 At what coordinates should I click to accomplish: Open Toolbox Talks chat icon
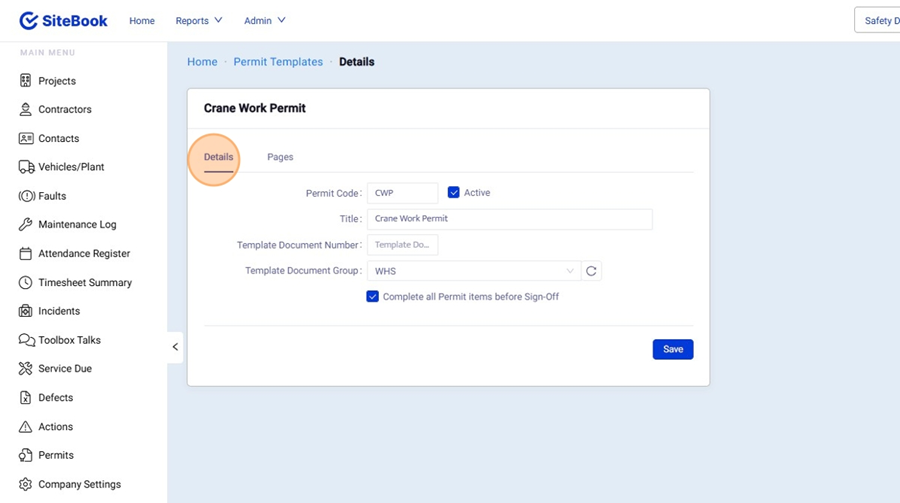26,340
